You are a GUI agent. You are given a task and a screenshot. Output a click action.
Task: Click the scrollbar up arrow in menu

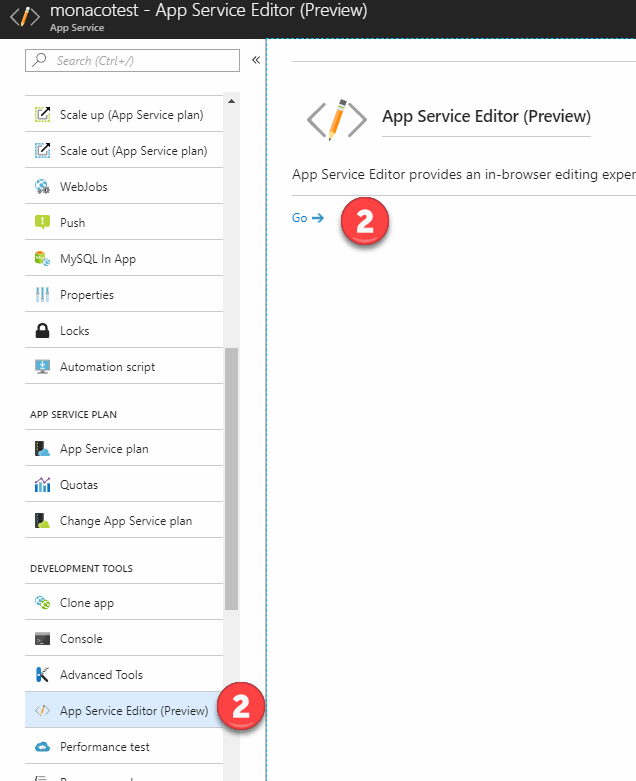[x=231, y=101]
